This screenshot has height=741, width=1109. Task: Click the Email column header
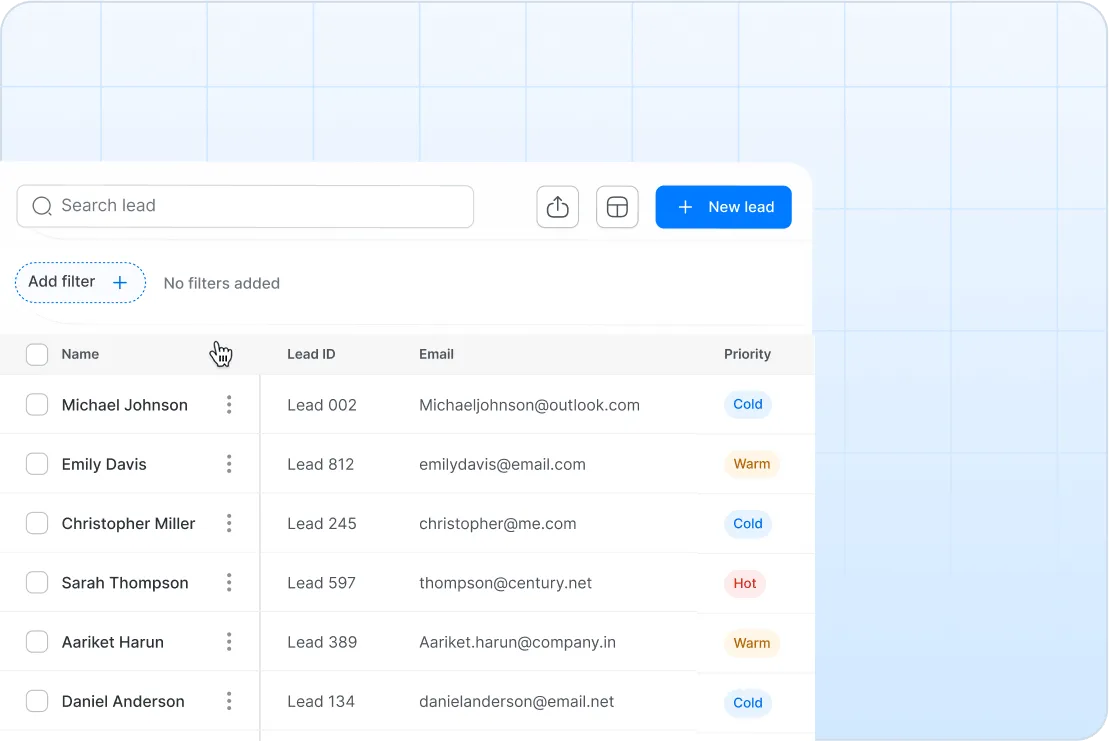click(436, 354)
